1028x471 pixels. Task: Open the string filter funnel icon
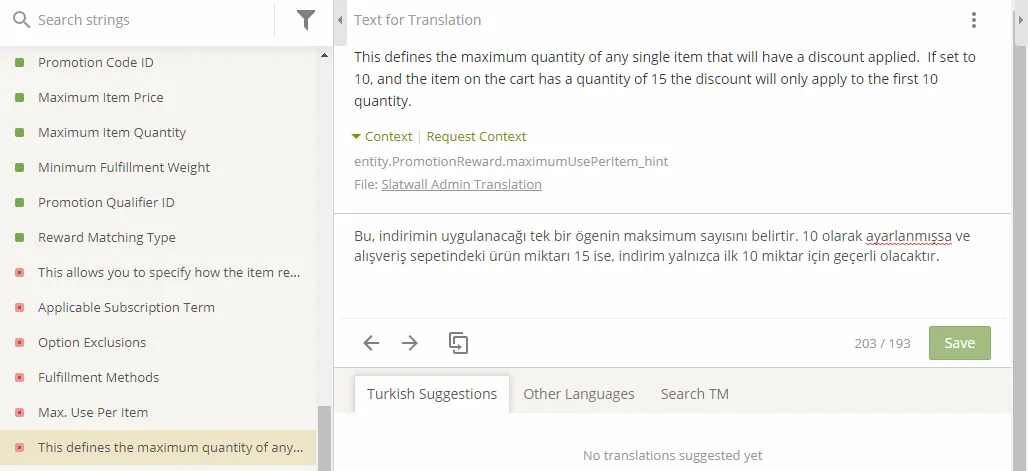pyautogui.click(x=306, y=20)
